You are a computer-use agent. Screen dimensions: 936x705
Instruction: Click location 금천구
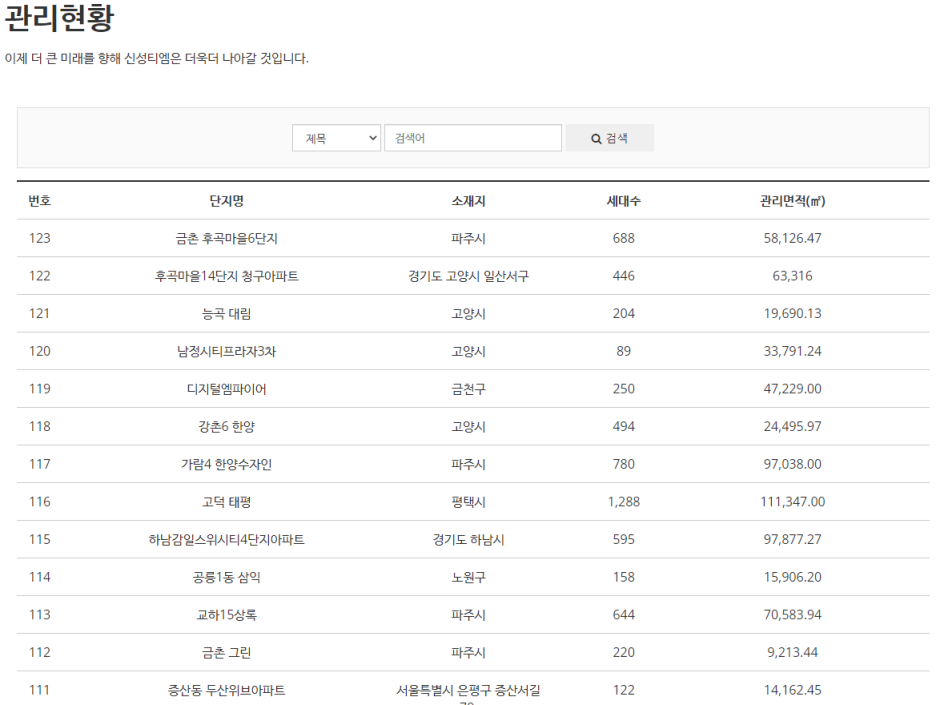click(x=468, y=389)
